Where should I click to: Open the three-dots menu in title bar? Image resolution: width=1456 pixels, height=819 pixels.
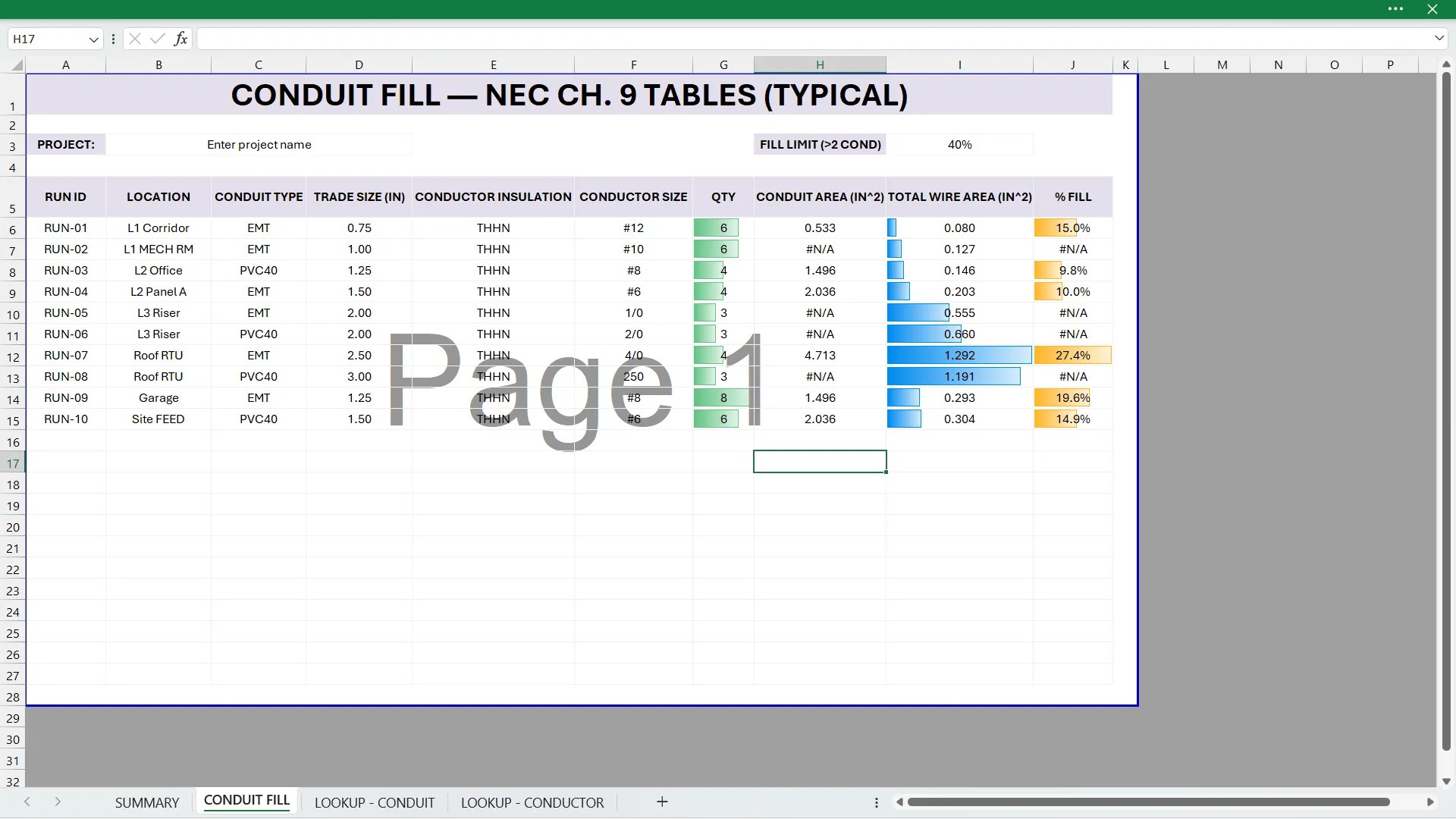pos(1395,9)
